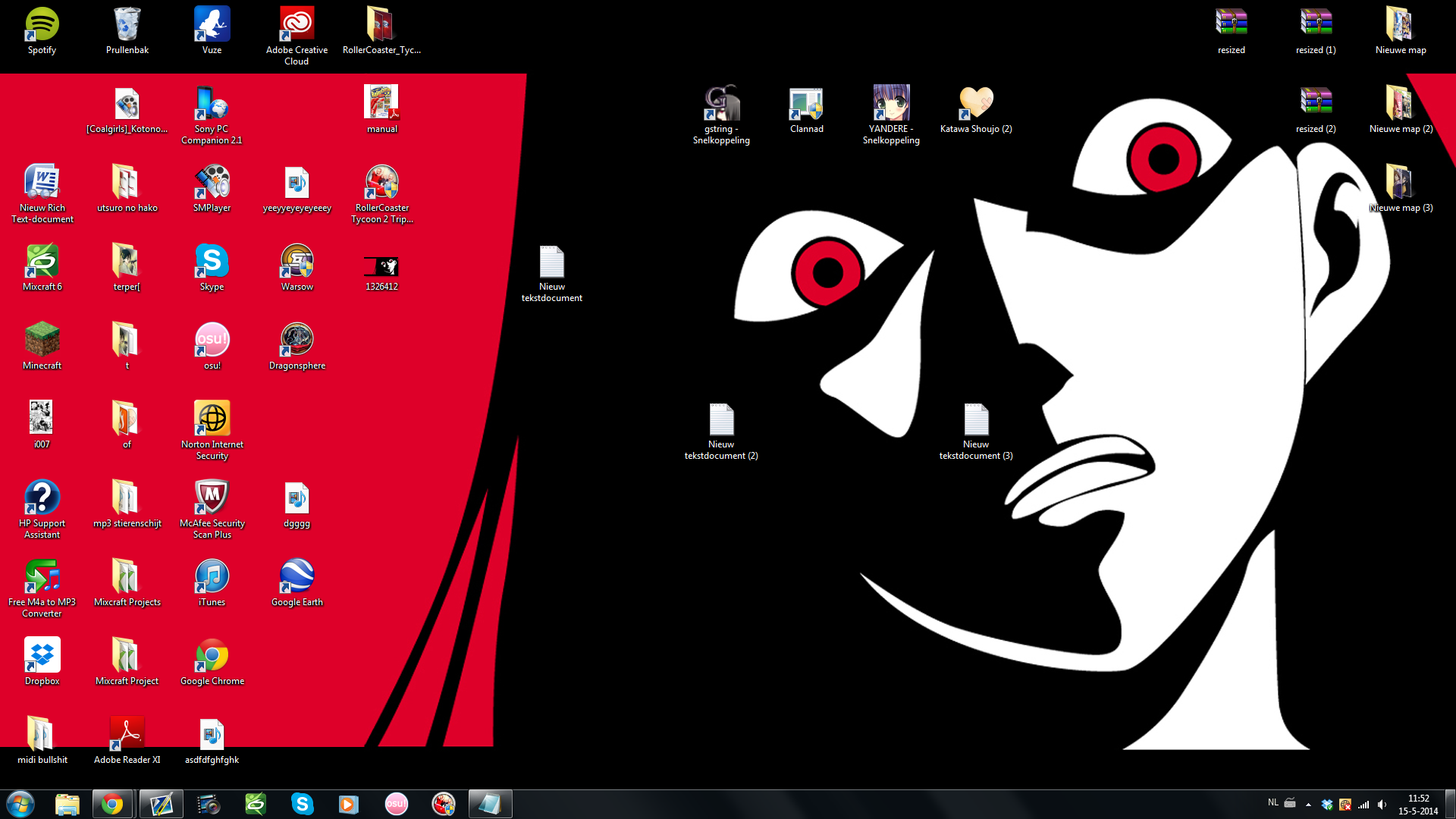Select the Norton Internet Security icon

click(x=212, y=419)
